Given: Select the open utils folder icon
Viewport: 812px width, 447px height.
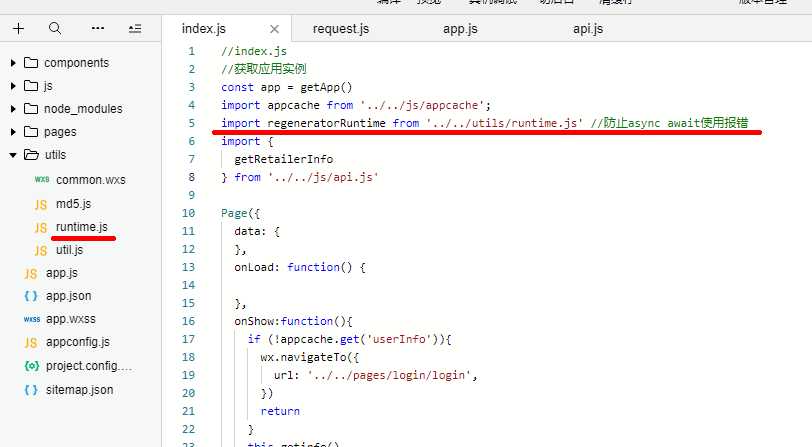Looking at the screenshot, I should 31,154.
